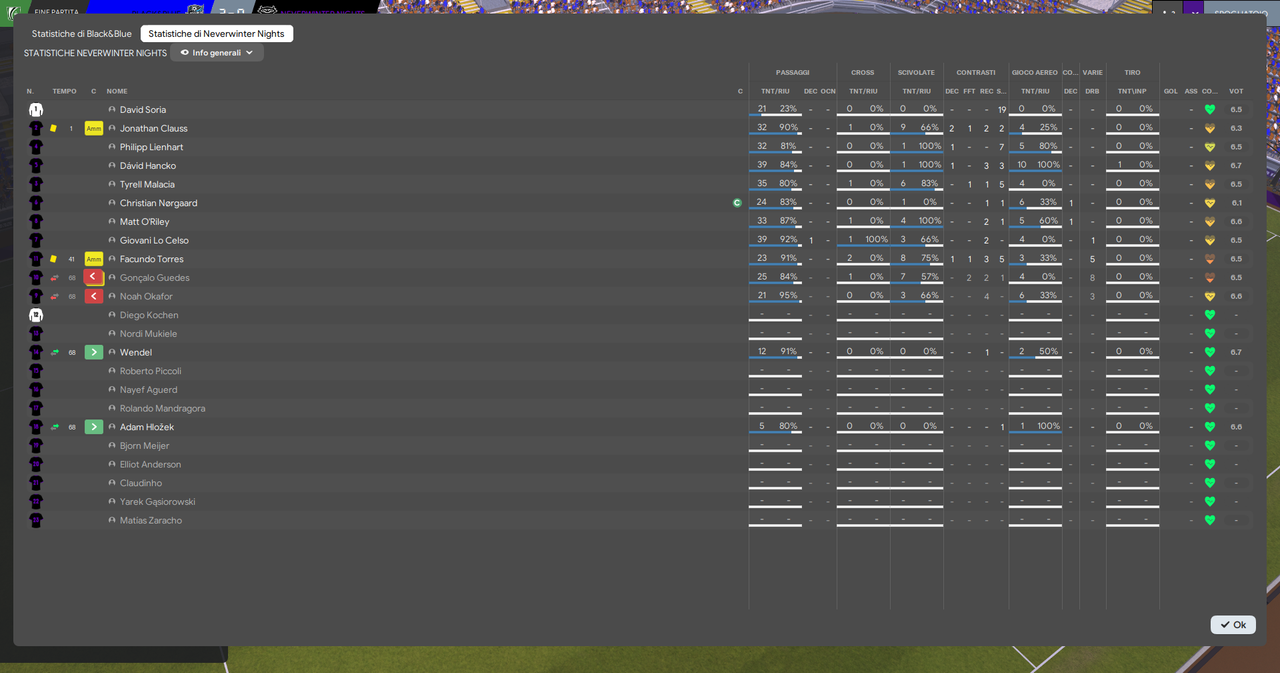1280x673 pixels.
Task: Open Nayef Aguerd's player name
Action: point(149,390)
